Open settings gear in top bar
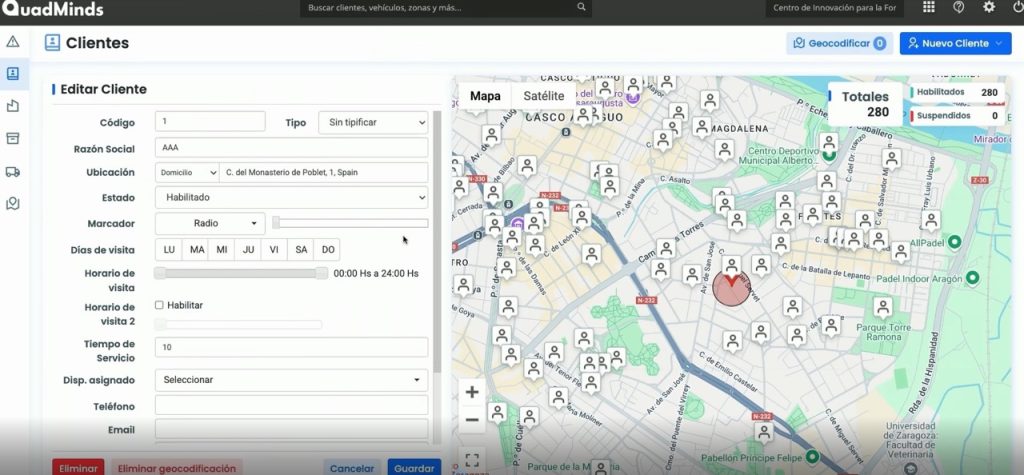 tap(989, 8)
